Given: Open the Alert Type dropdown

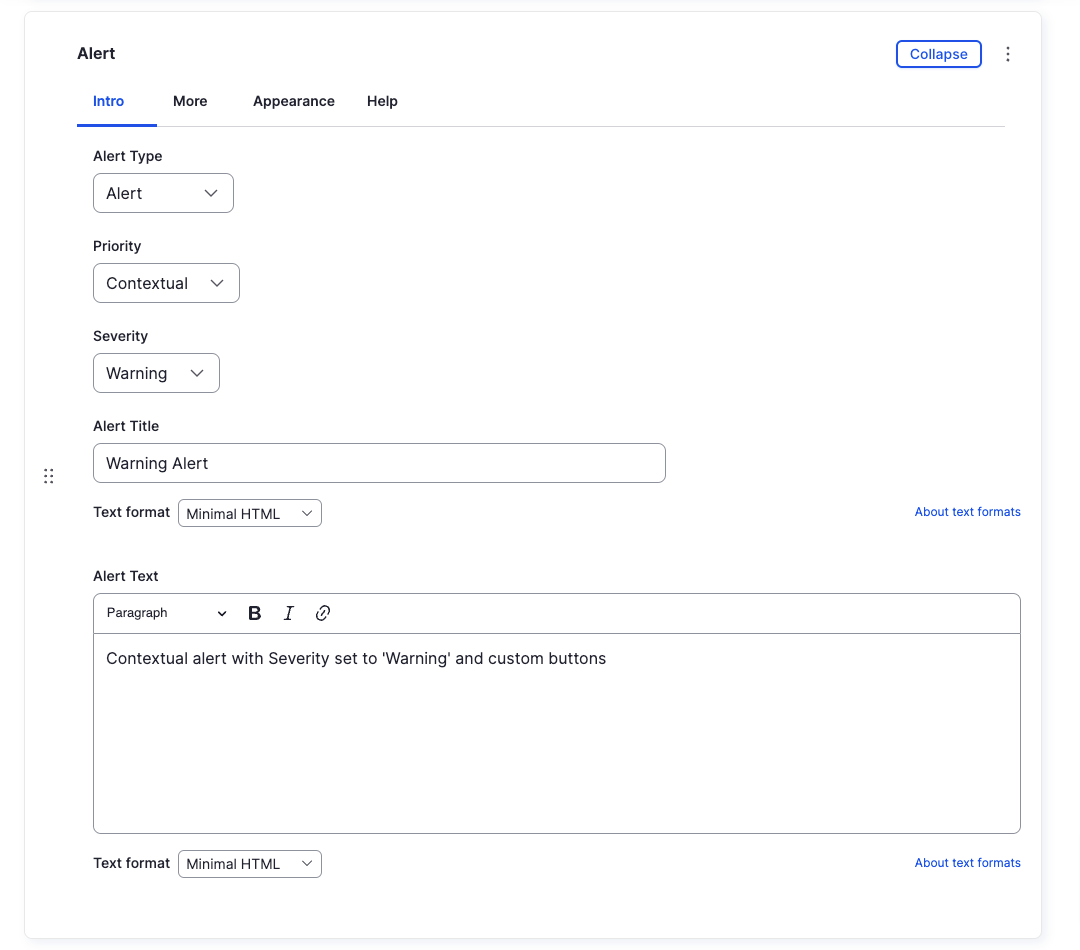Looking at the screenshot, I should pos(163,193).
